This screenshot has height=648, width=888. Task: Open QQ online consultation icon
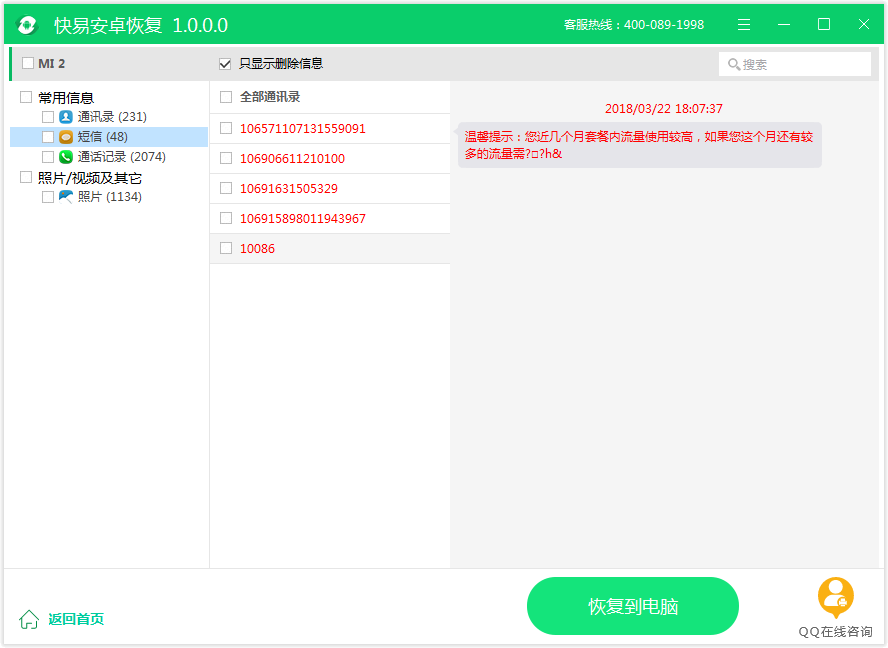pyautogui.click(x=835, y=597)
